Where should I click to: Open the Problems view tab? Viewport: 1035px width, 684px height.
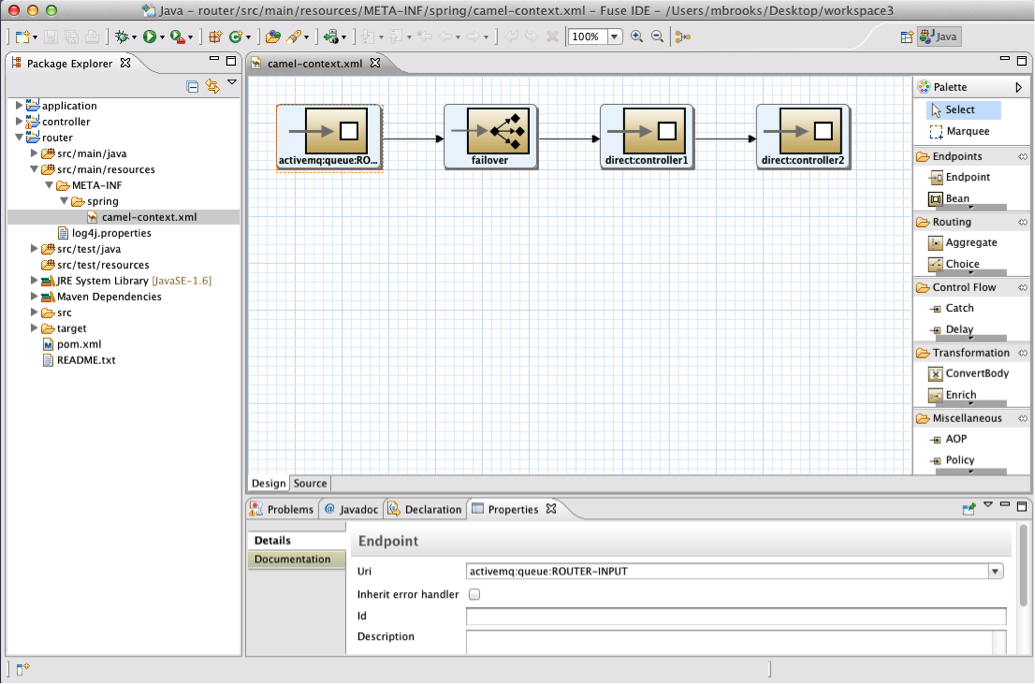coord(282,510)
